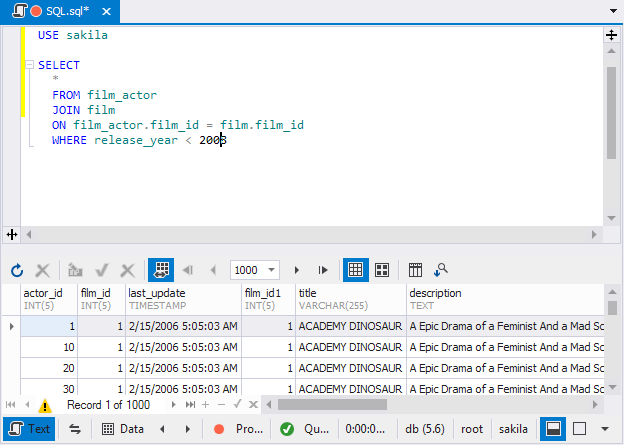The image size is (624, 445).
Task: Click the find in data icon
Action: click(x=441, y=270)
